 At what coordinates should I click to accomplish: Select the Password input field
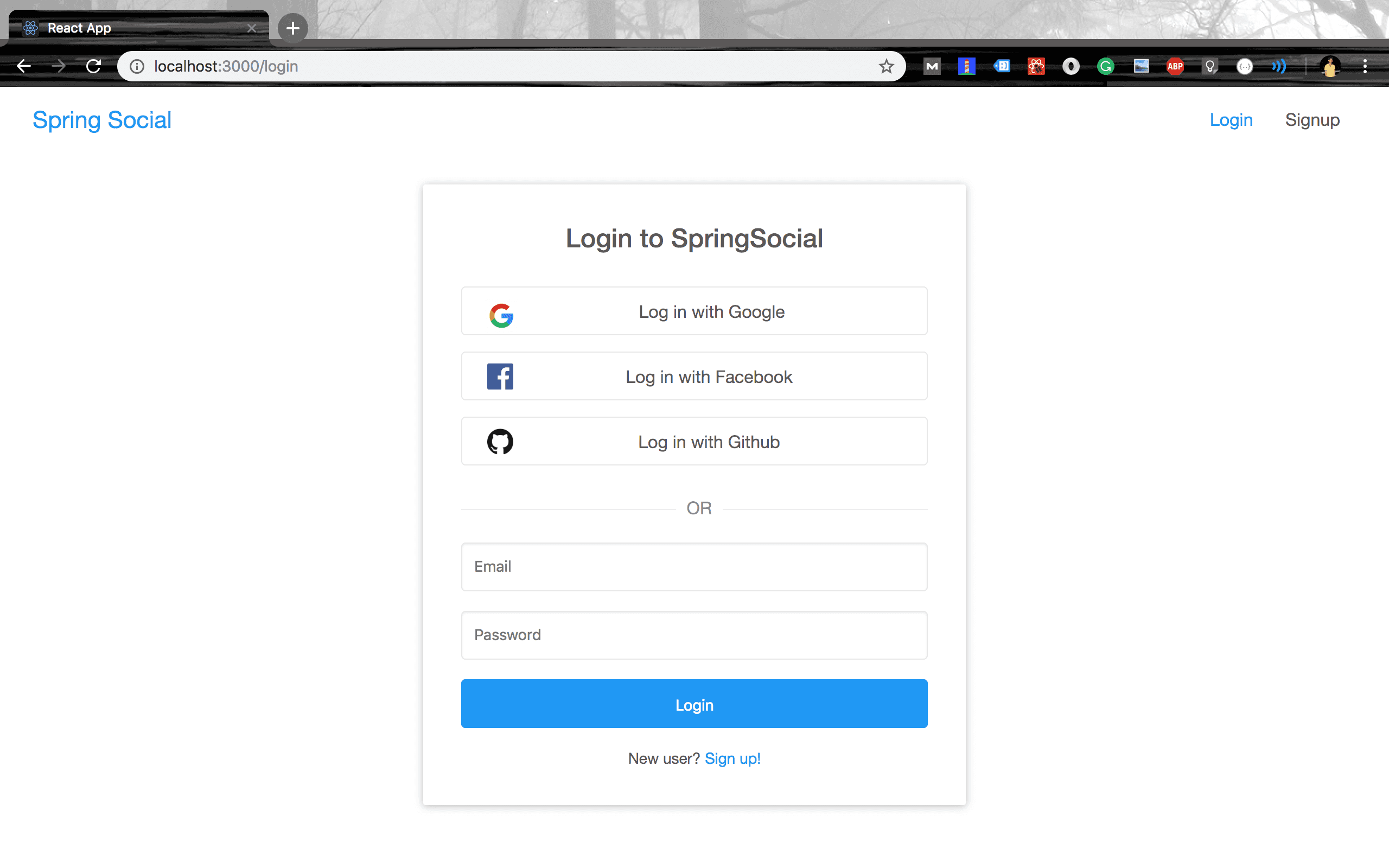coord(694,634)
